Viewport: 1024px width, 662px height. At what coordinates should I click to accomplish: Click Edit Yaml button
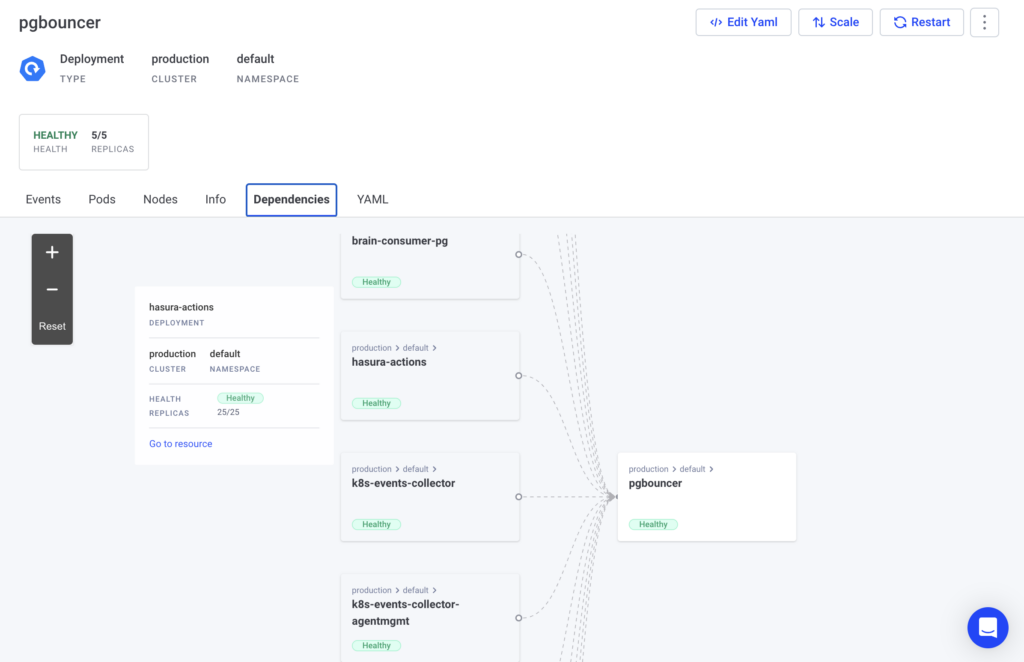(x=743, y=22)
